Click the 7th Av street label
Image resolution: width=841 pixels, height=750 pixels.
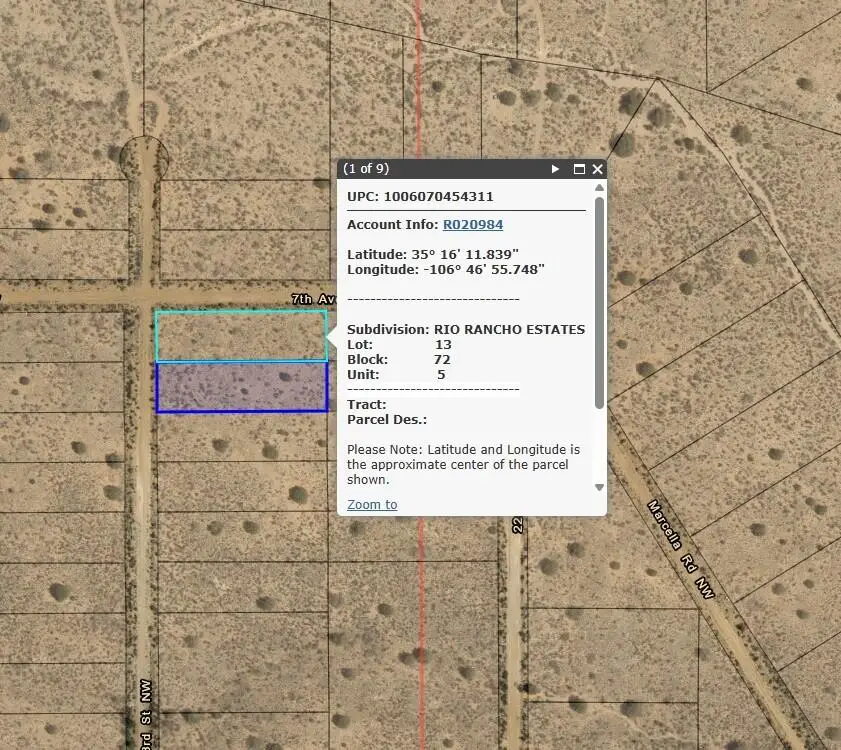pos(310,298)
